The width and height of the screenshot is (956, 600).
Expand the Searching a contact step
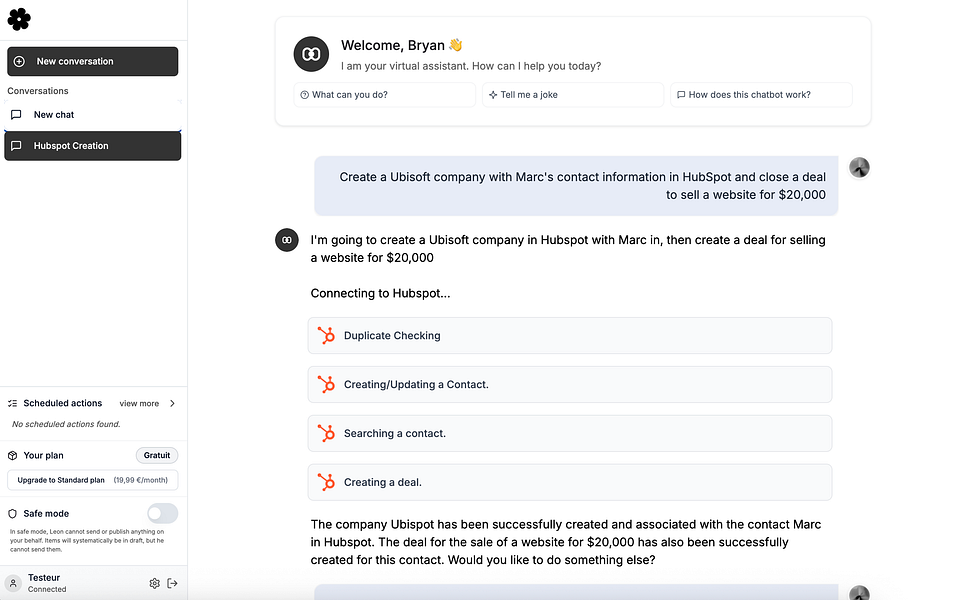pos(569,433)
